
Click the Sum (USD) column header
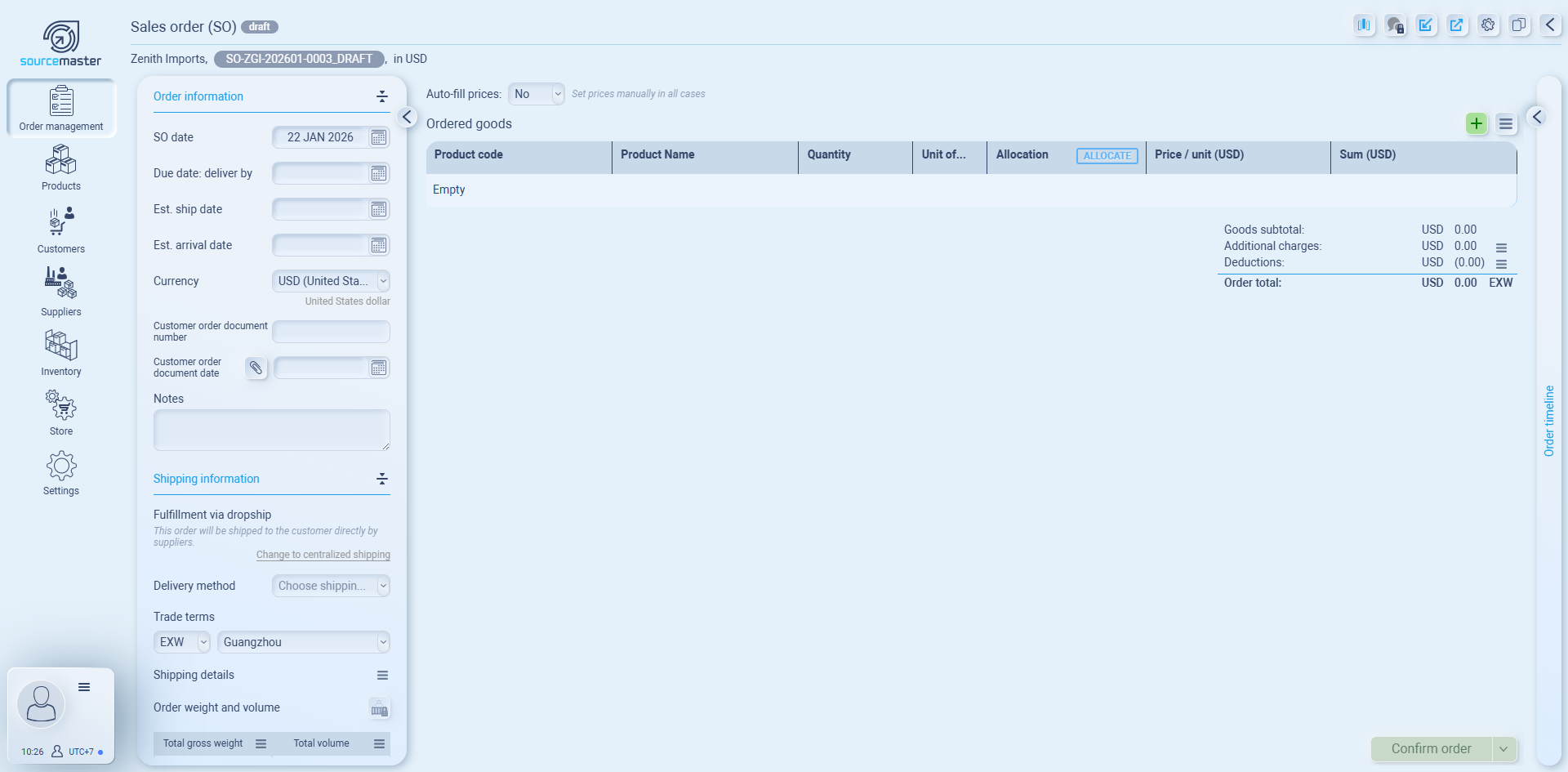(1423, 156)
